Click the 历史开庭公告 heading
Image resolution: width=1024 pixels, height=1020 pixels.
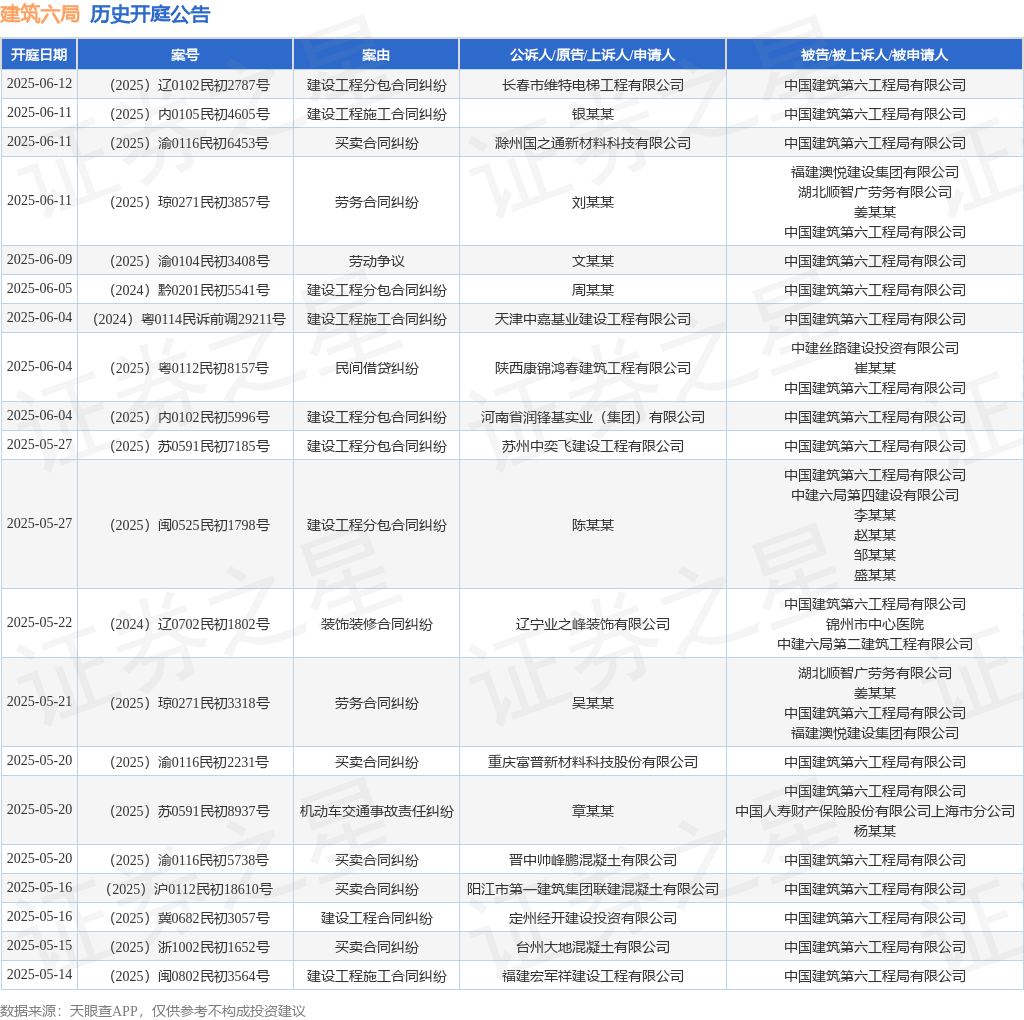[150, 14]
